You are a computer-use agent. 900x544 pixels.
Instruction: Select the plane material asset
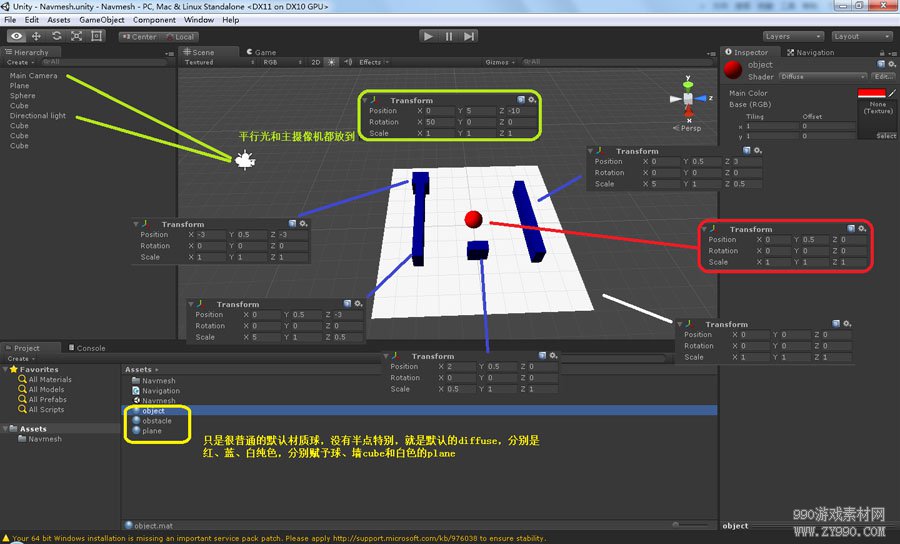coord(147,431)
